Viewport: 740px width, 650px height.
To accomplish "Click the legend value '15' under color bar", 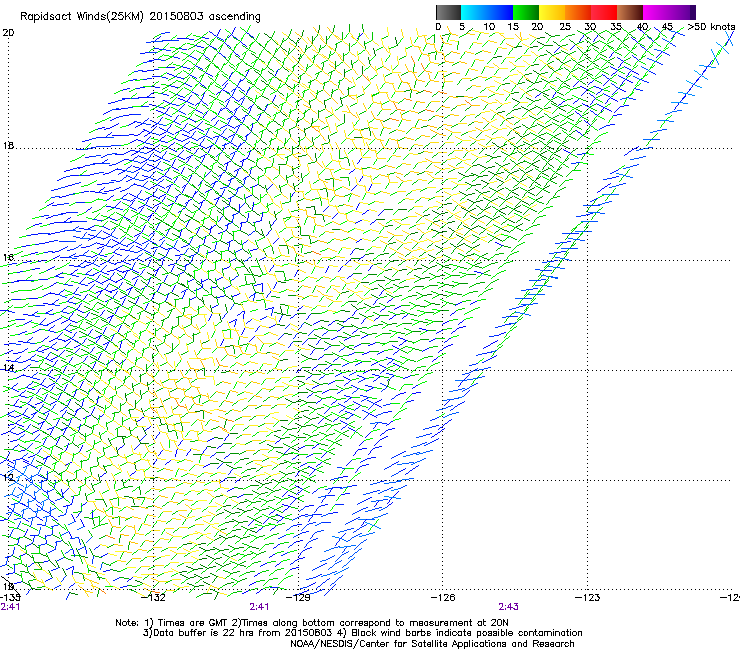I will pos(513,27).
